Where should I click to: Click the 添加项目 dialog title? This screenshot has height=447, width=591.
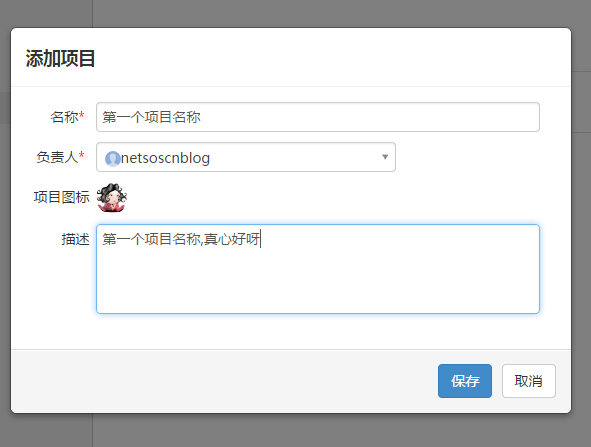point(60,58)
